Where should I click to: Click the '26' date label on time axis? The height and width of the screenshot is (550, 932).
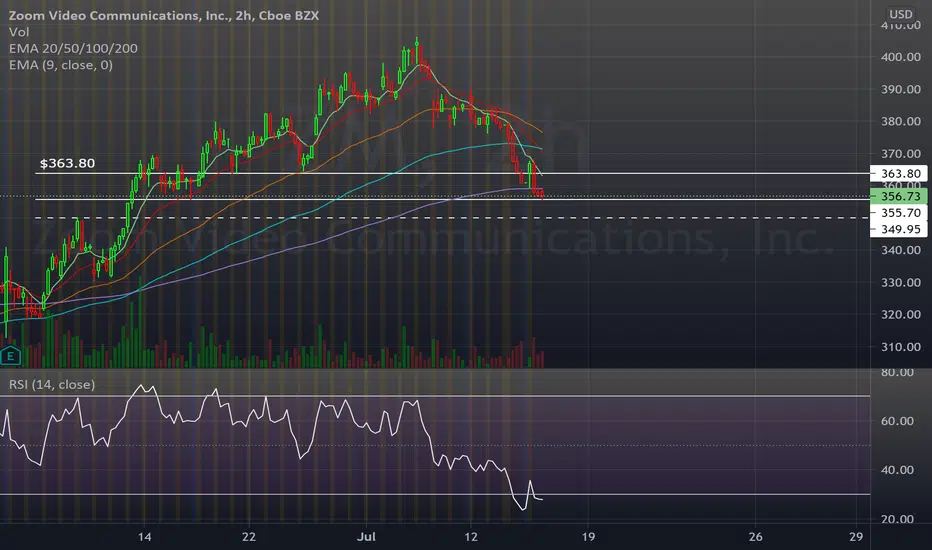(x=755, y=537)
